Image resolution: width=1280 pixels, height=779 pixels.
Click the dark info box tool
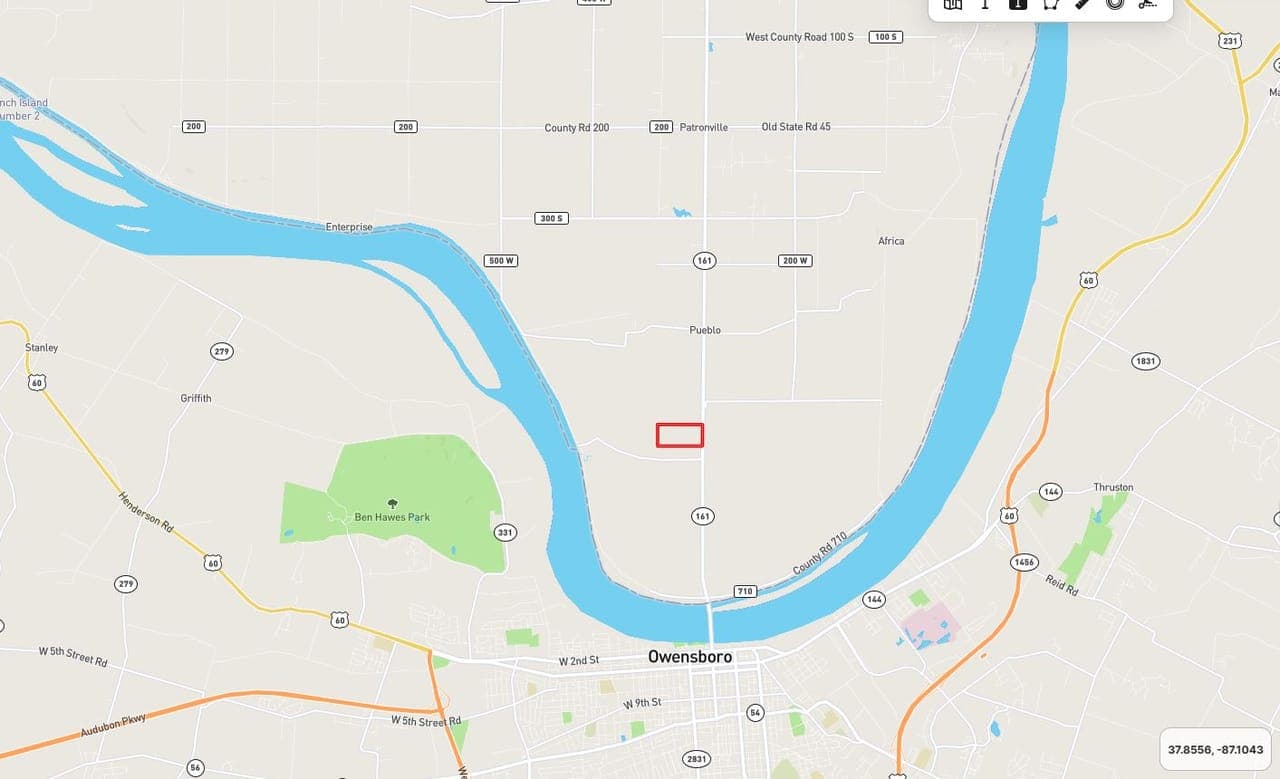(x=1018, y=4)
